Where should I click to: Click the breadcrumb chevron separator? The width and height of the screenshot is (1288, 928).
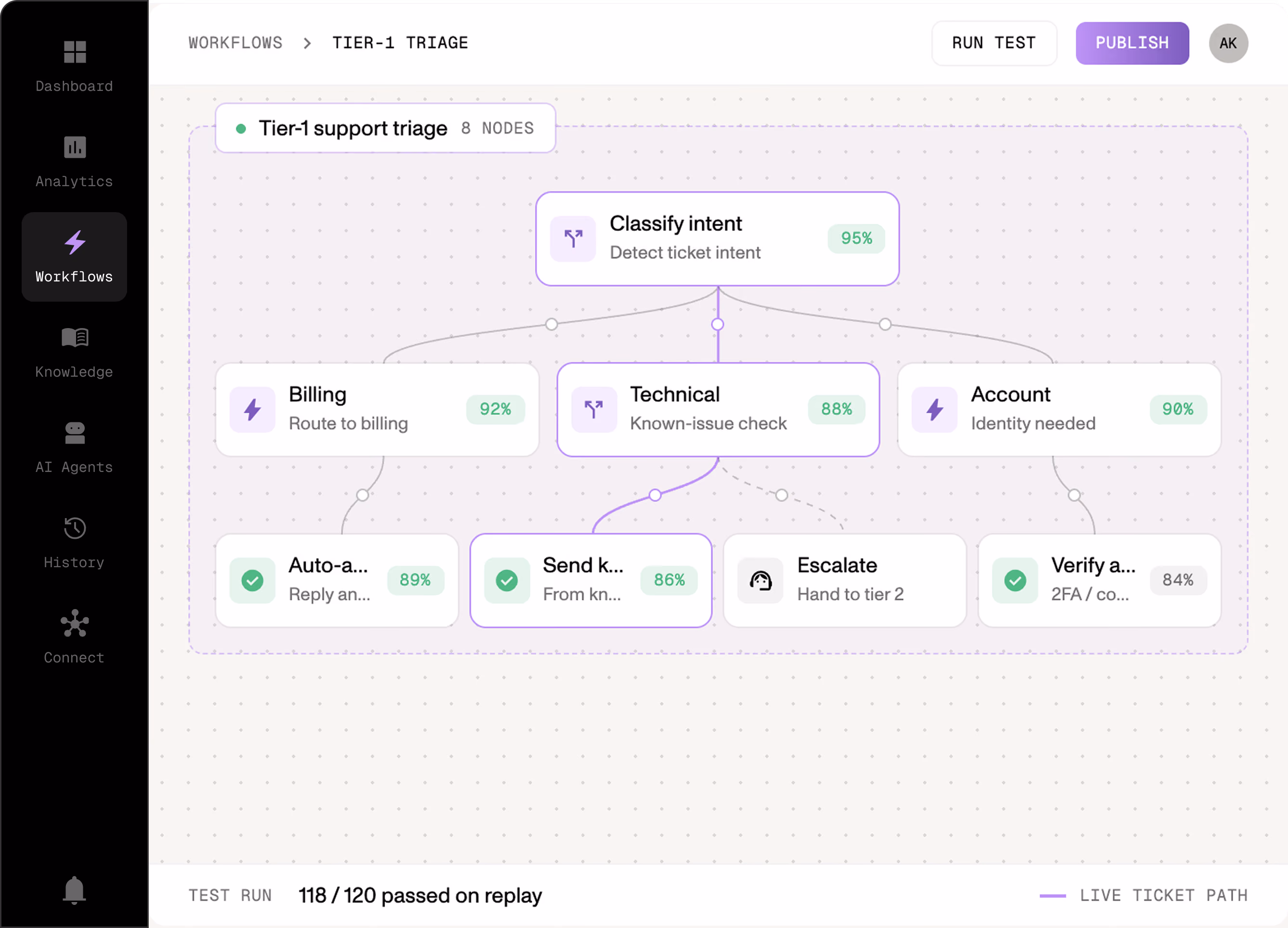307,43
